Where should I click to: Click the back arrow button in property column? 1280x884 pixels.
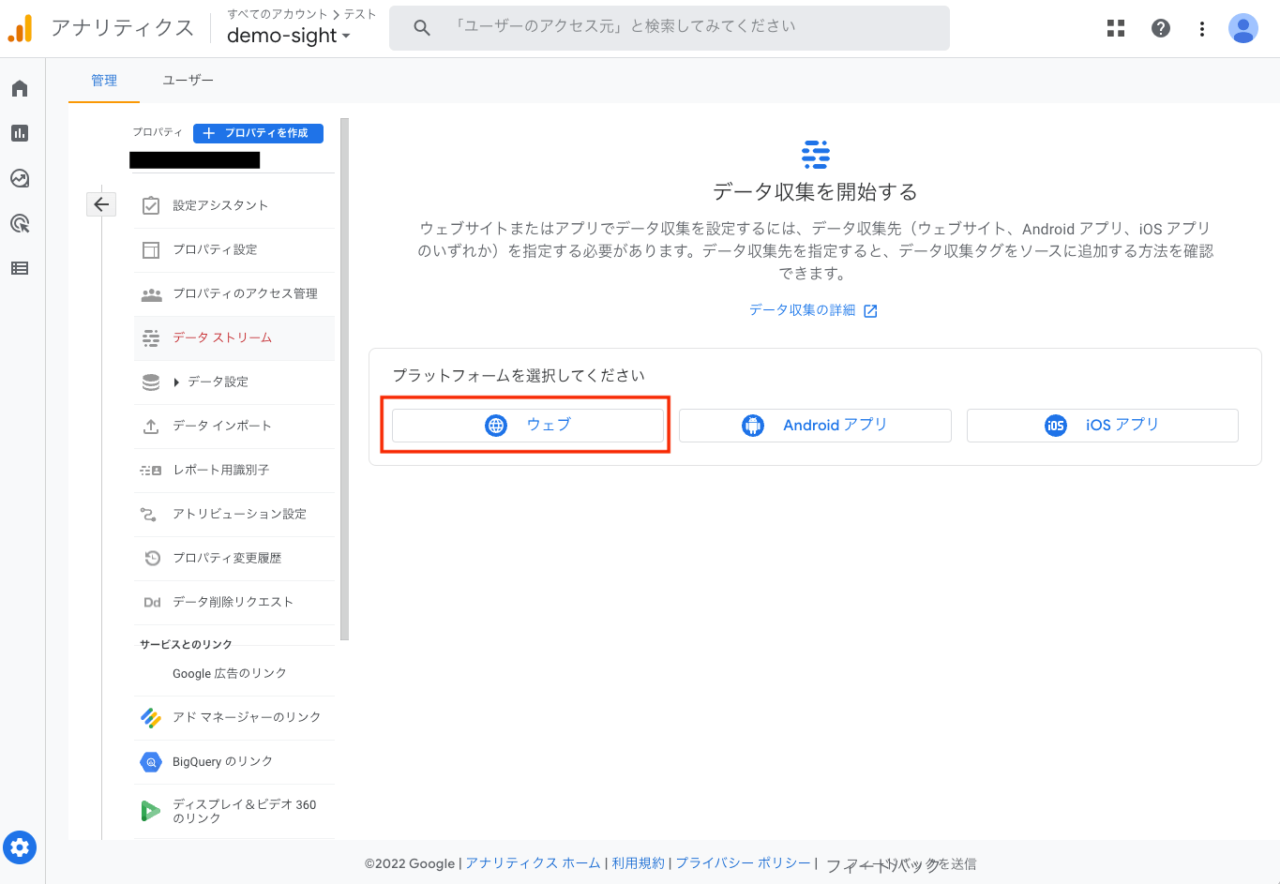point(101,204)
